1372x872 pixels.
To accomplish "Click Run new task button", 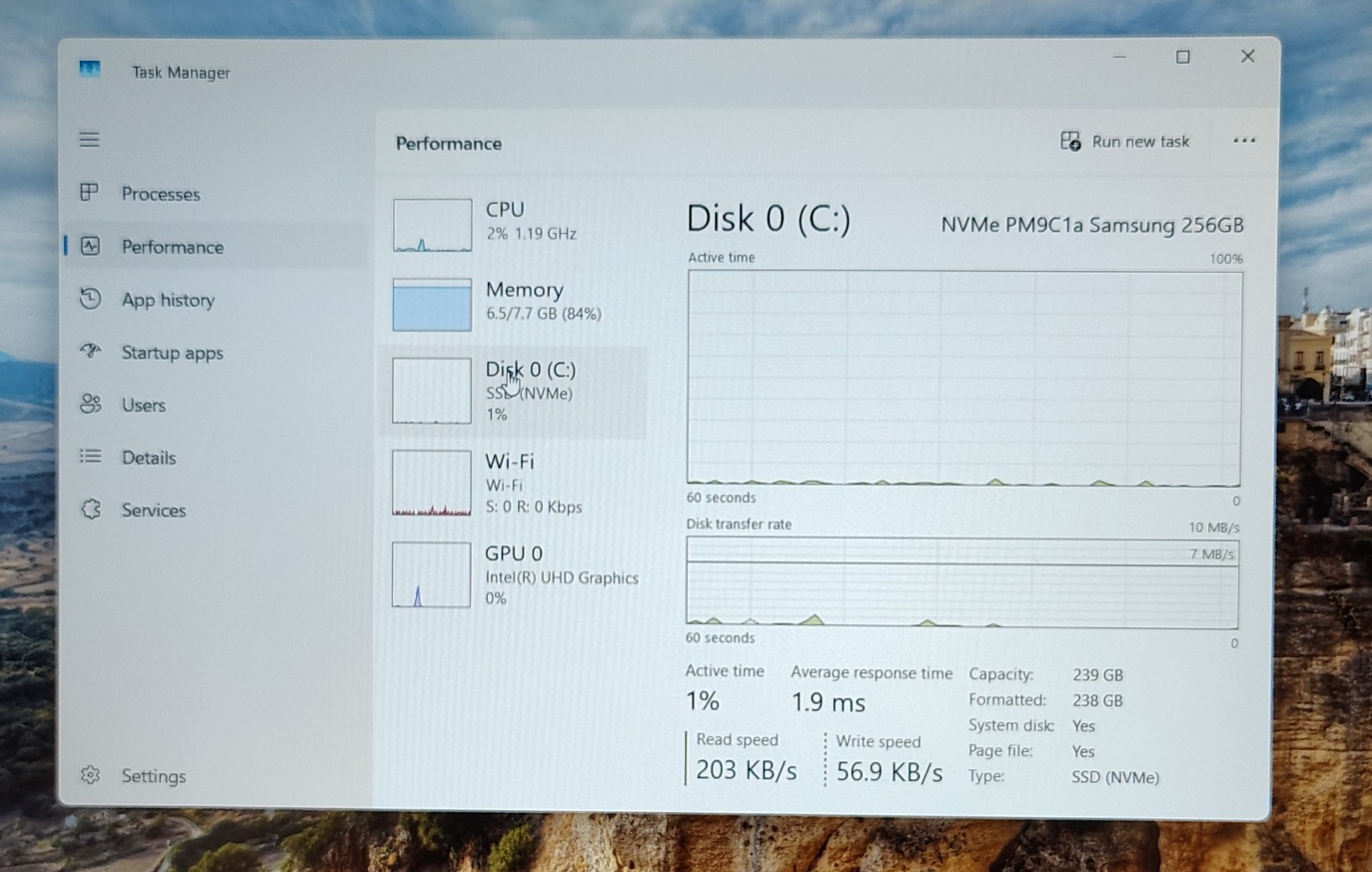I will (x=1125, y=141).
